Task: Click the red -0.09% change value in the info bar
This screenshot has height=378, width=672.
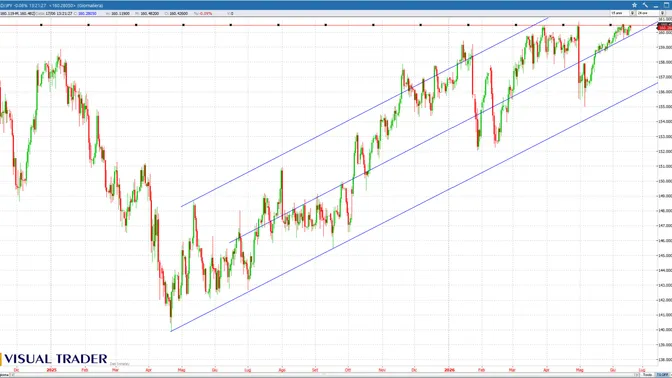Action: click(206, 14)
